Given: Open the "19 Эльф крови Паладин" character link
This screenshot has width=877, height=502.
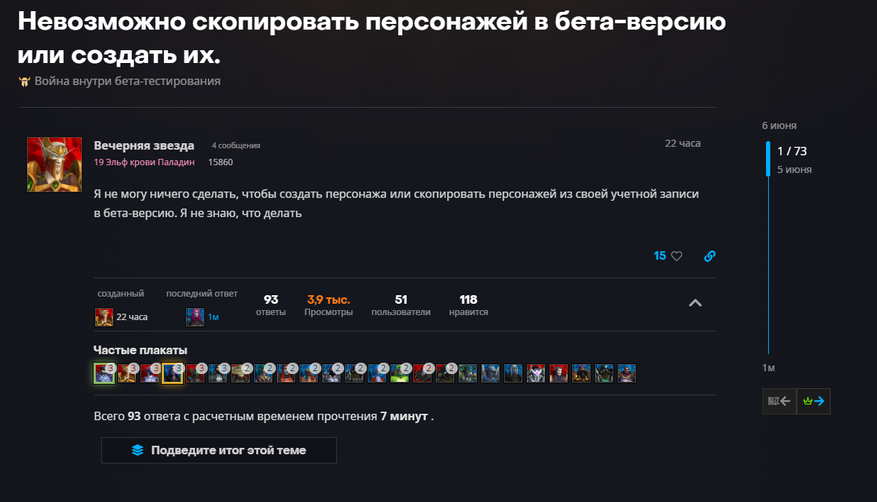Looking at the screenshot, I should coord(144,162).
